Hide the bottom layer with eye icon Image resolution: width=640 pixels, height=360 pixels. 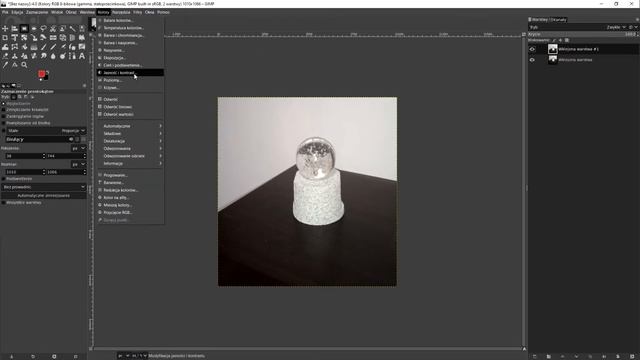click(532, 60)
